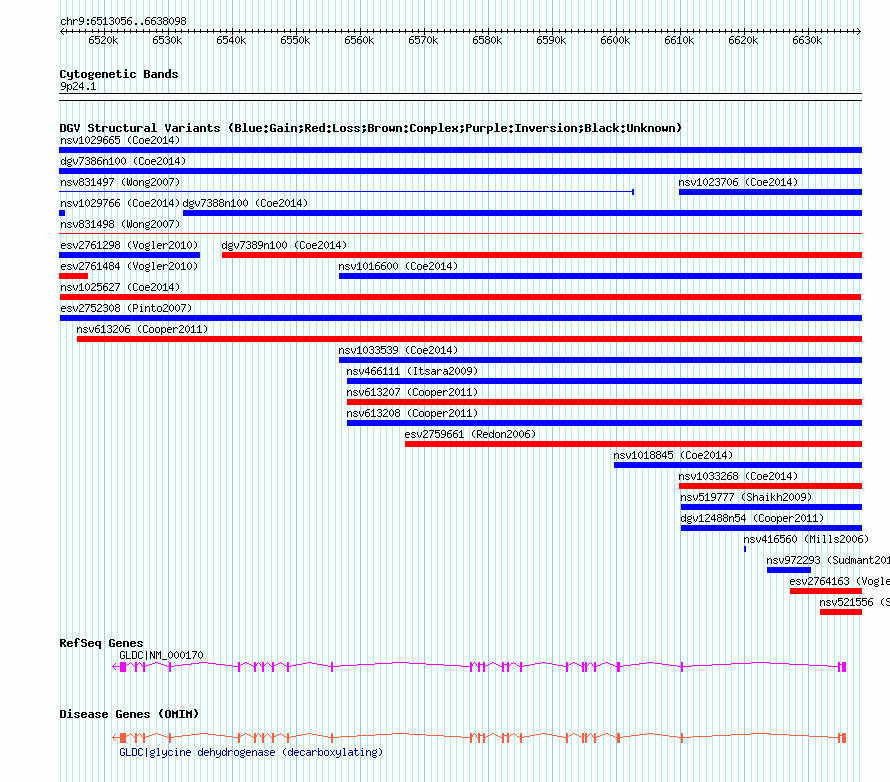
Task: Open nsv972293 variant label
Action: (x=828, y=560)
